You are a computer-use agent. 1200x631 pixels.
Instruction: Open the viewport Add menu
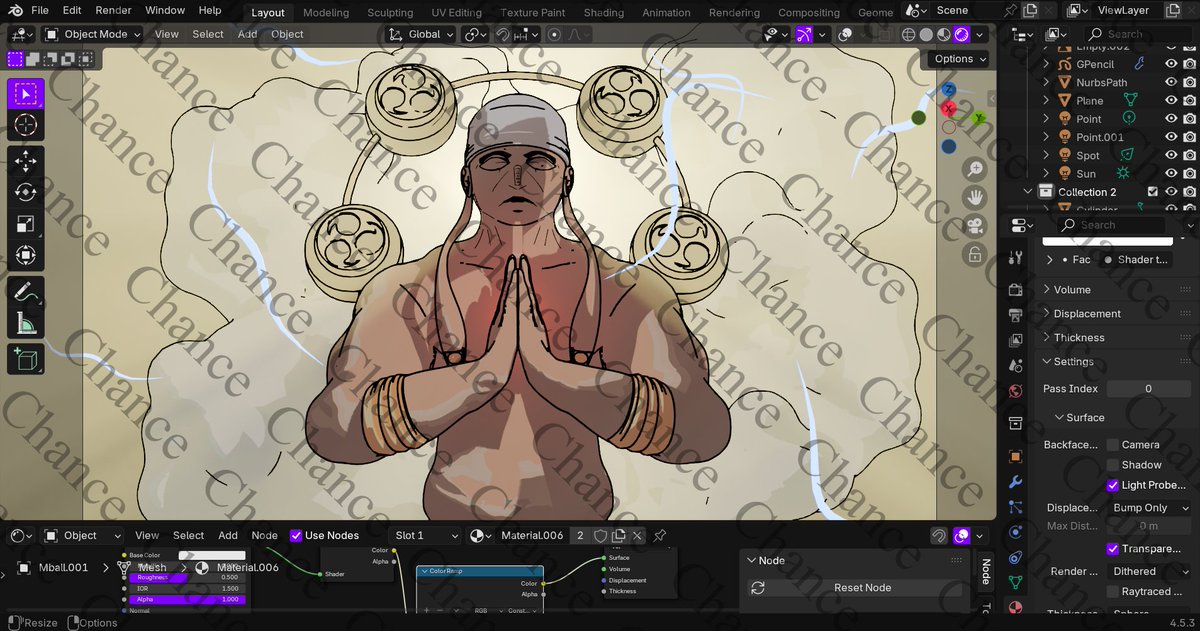tap(247, 34)
